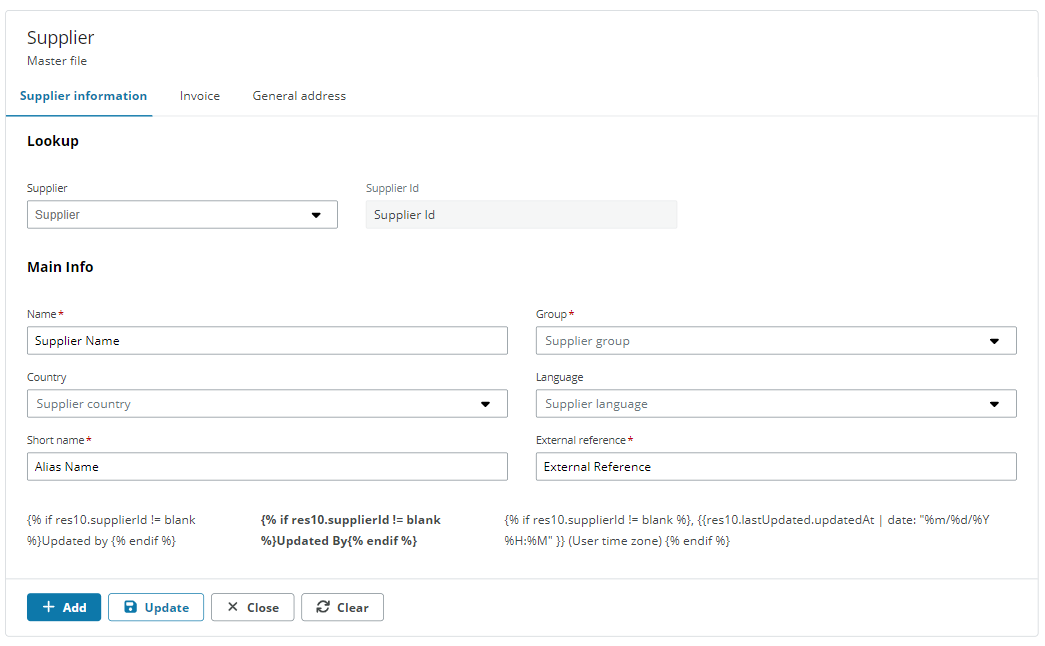Click the Supplier country combo box

pos(267,403)
